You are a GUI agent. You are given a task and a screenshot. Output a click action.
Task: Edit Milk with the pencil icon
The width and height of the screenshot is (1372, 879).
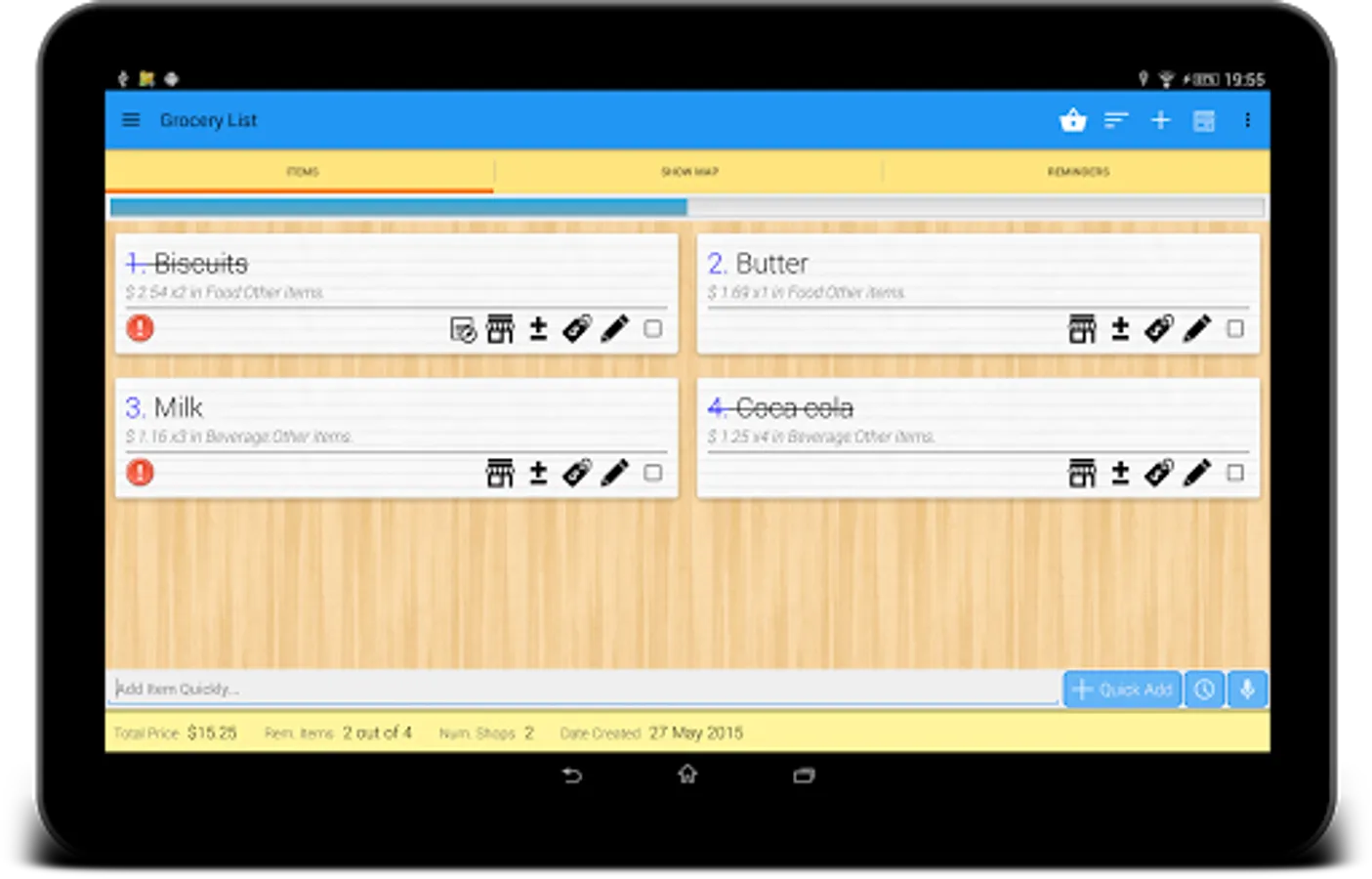(x=615, y=474)
